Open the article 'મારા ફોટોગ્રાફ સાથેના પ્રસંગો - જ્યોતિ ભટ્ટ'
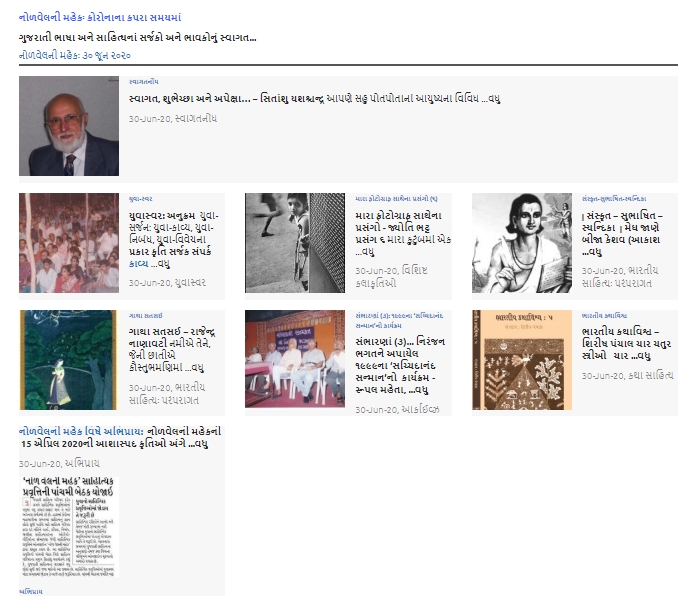 (403, 233)
